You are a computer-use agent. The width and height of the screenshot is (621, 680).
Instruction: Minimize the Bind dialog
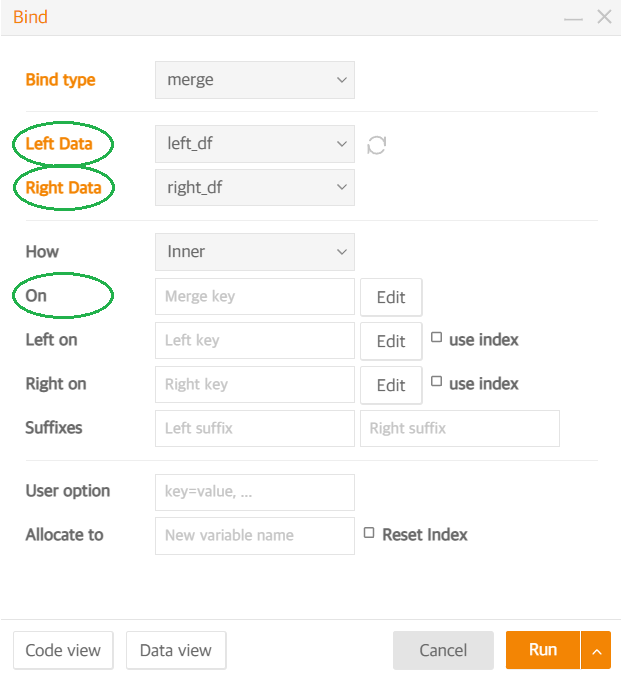[573, 19]
